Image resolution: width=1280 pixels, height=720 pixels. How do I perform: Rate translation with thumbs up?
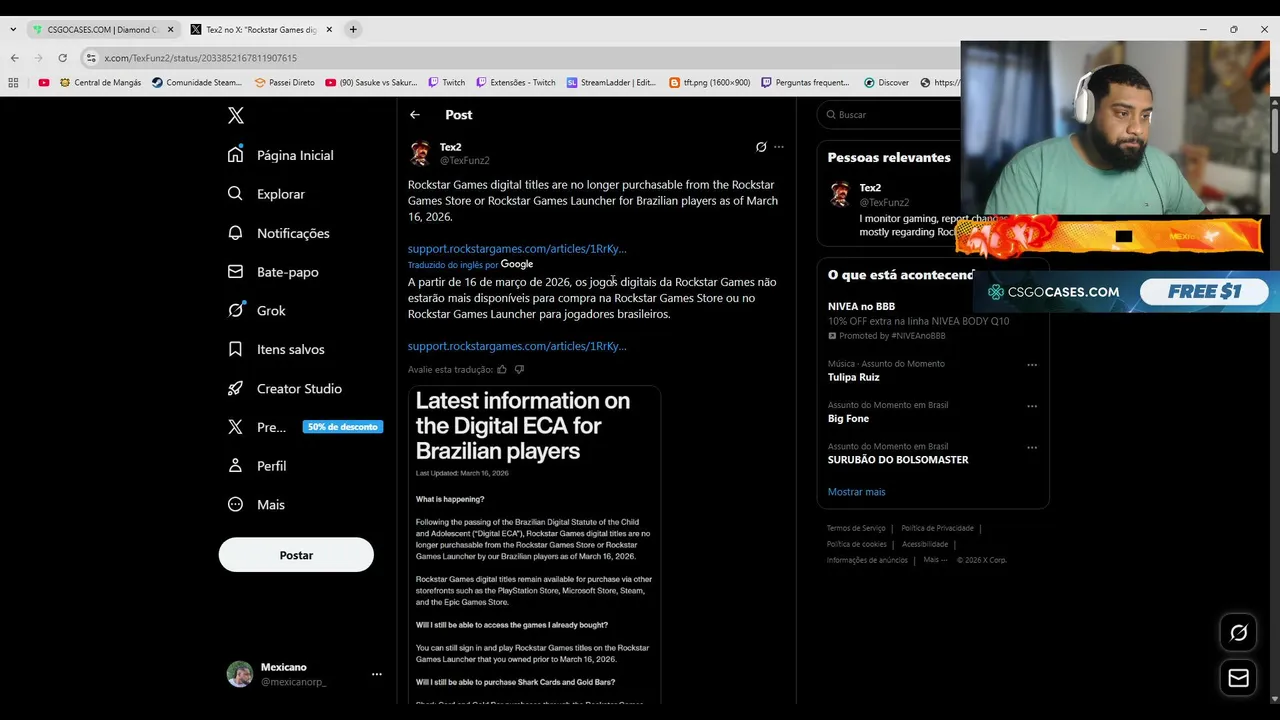point(502,369)
